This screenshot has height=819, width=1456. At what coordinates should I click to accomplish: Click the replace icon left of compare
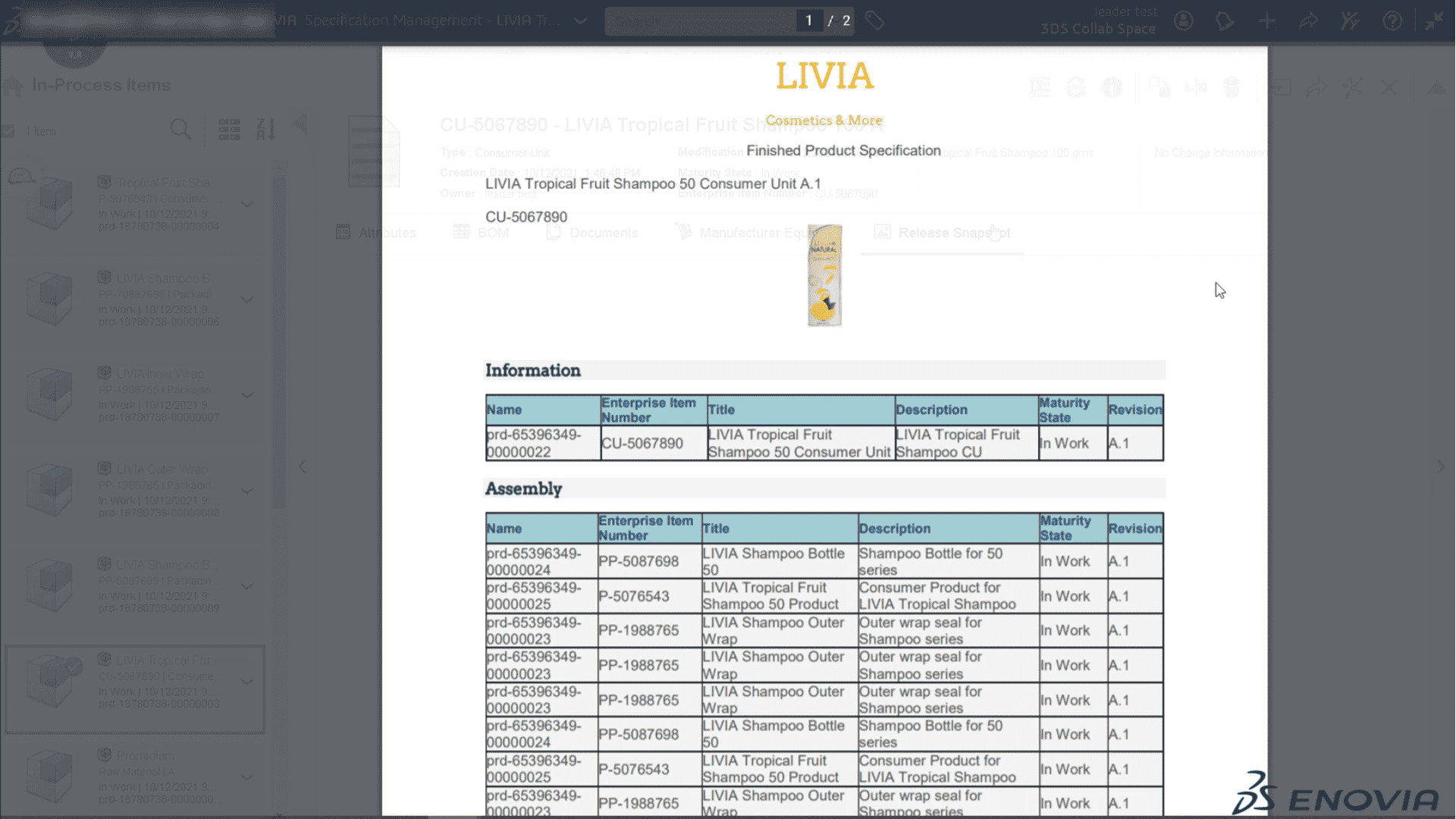tap(1159, 88)
